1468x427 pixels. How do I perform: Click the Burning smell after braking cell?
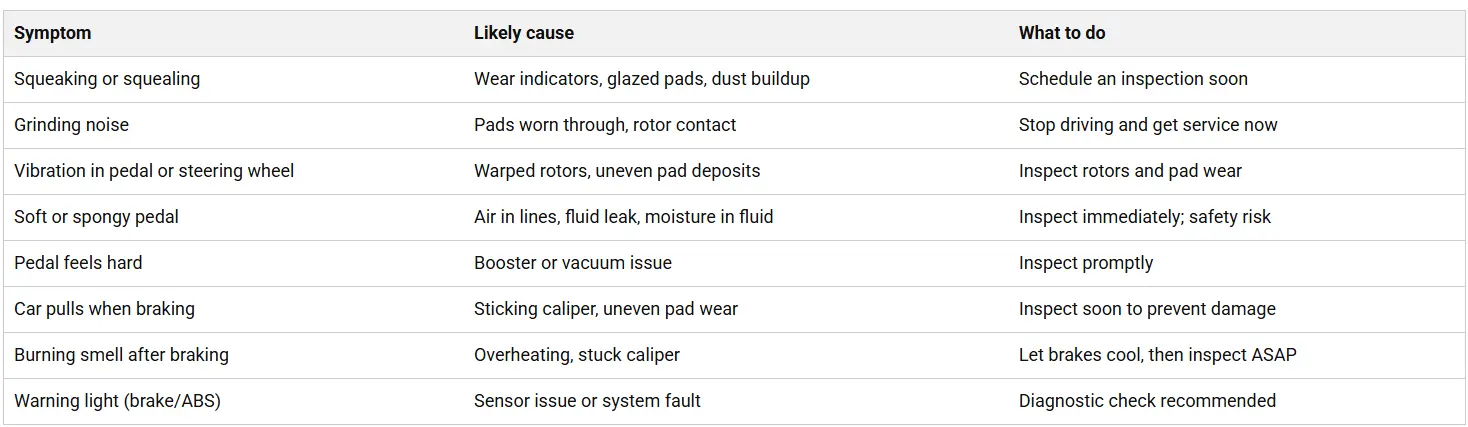[x=121, y=355]
